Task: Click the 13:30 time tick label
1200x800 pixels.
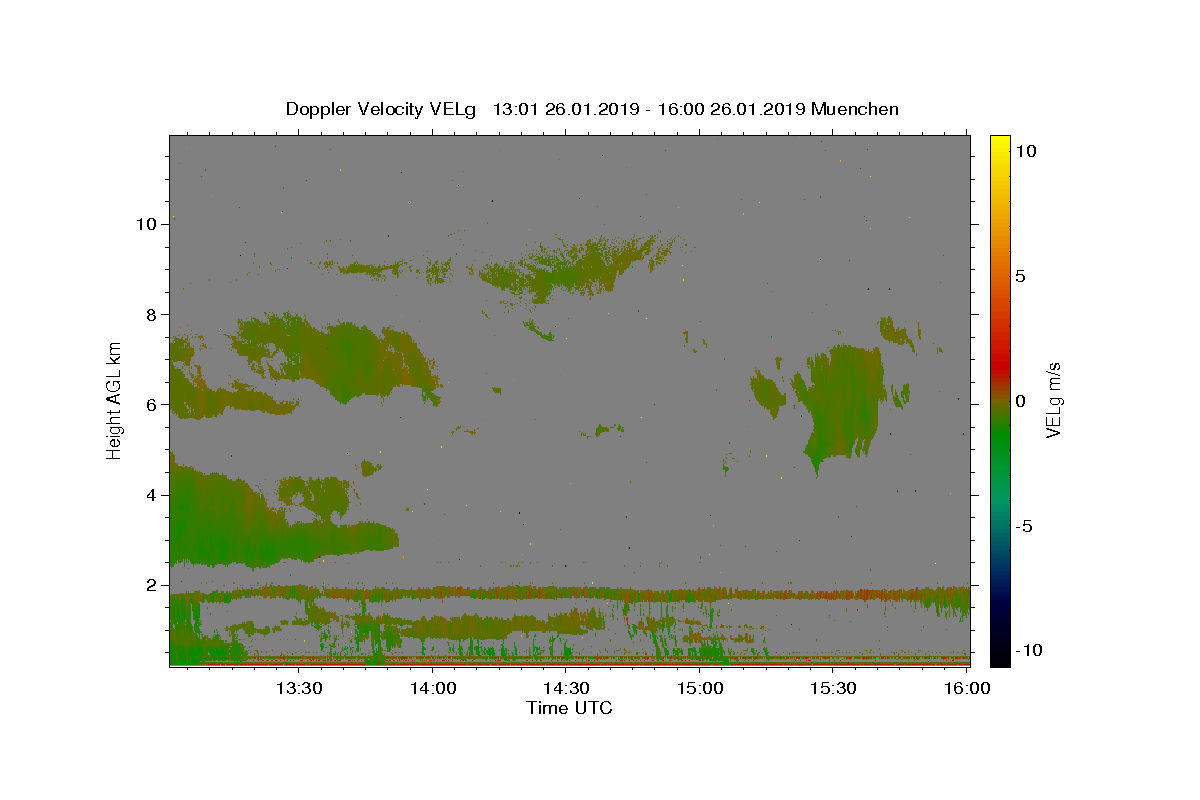Action: pos(299,688)
